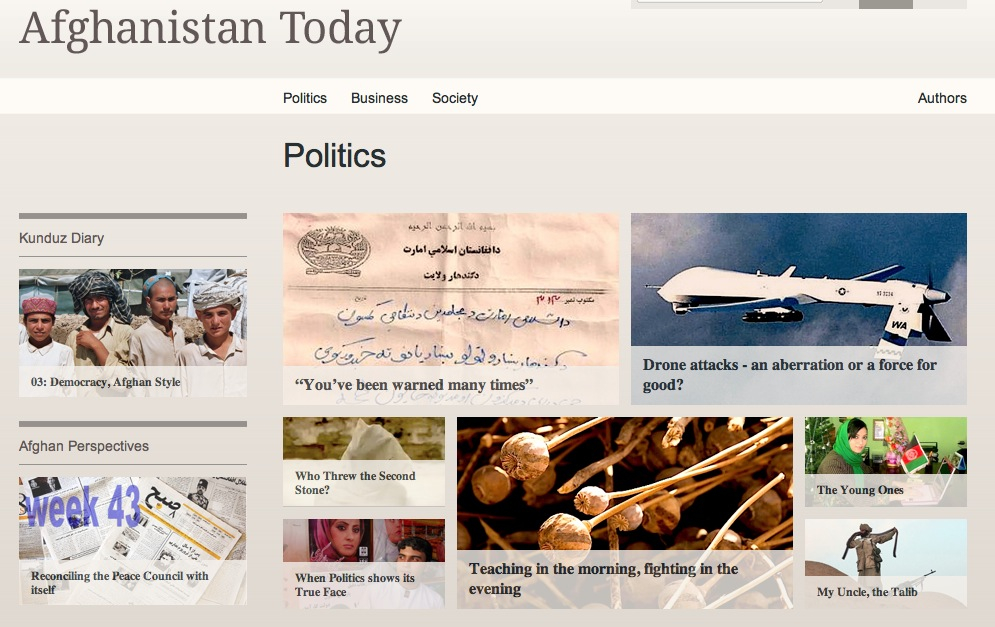
Task: Open 'My Uncle, the Talib' article tile
Action: (x=886, y=564)
